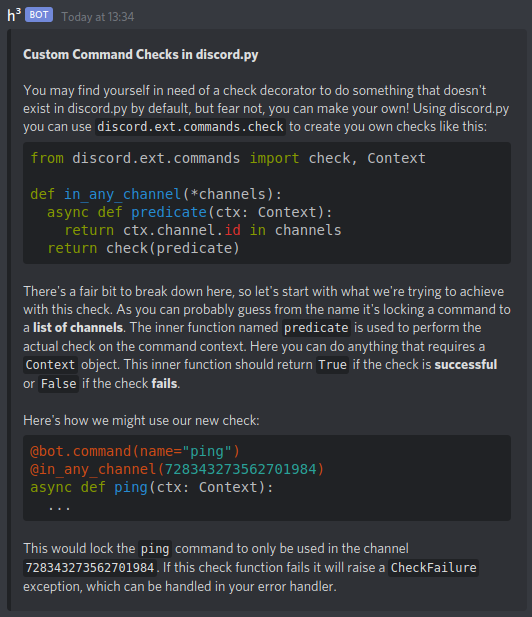Click the predicate function name in code

pos(169,212)
